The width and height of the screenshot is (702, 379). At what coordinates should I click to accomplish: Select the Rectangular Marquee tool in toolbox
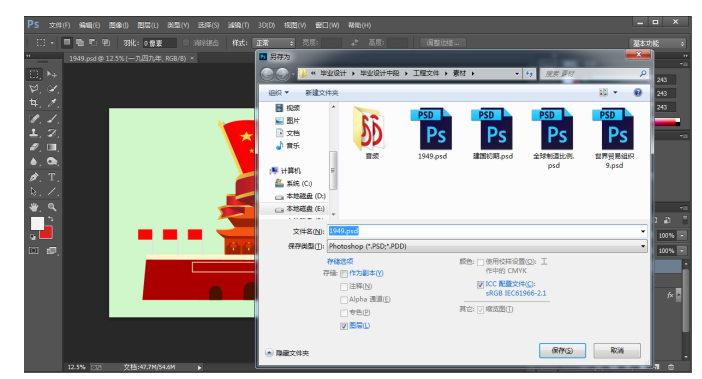point(34,74)
